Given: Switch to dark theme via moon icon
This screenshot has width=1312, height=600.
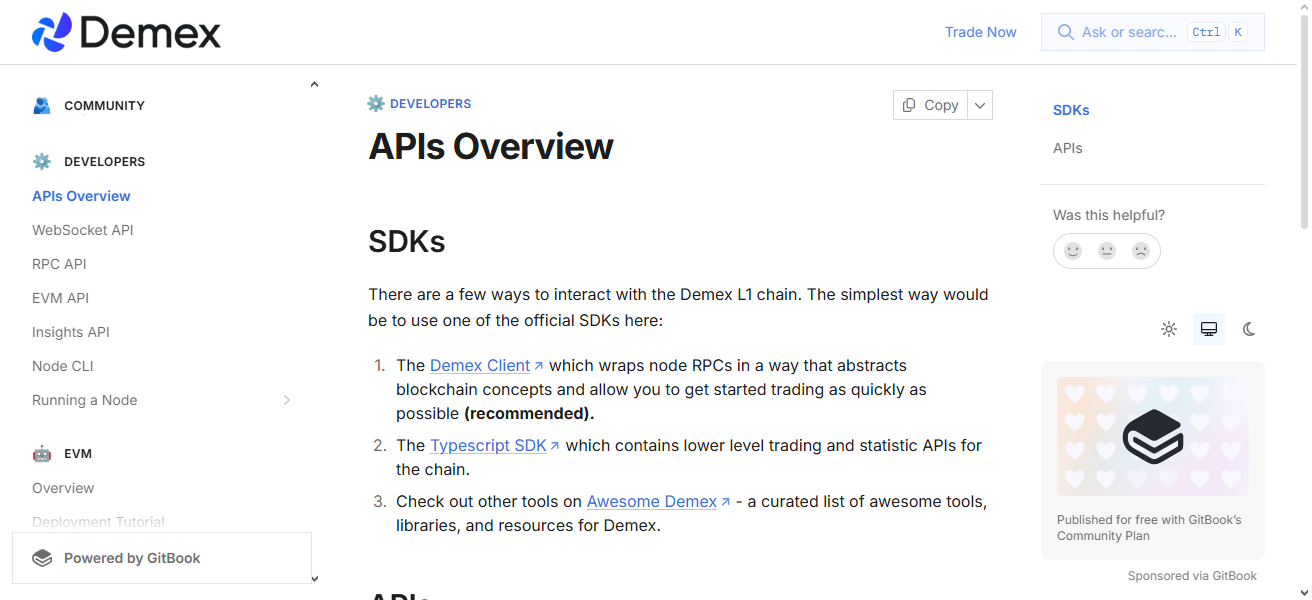Looking at the screenshot, I should tap(1249, 329).
